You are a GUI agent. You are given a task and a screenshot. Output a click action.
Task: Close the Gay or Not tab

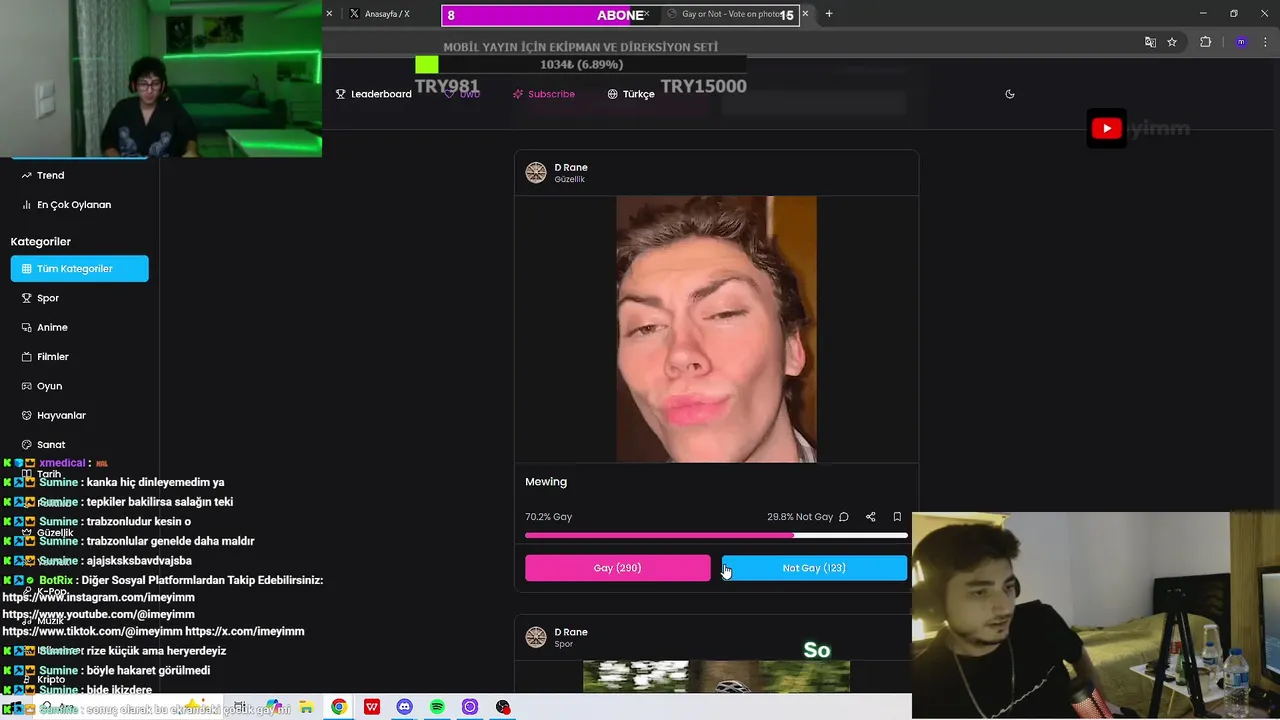click(805, 14)
